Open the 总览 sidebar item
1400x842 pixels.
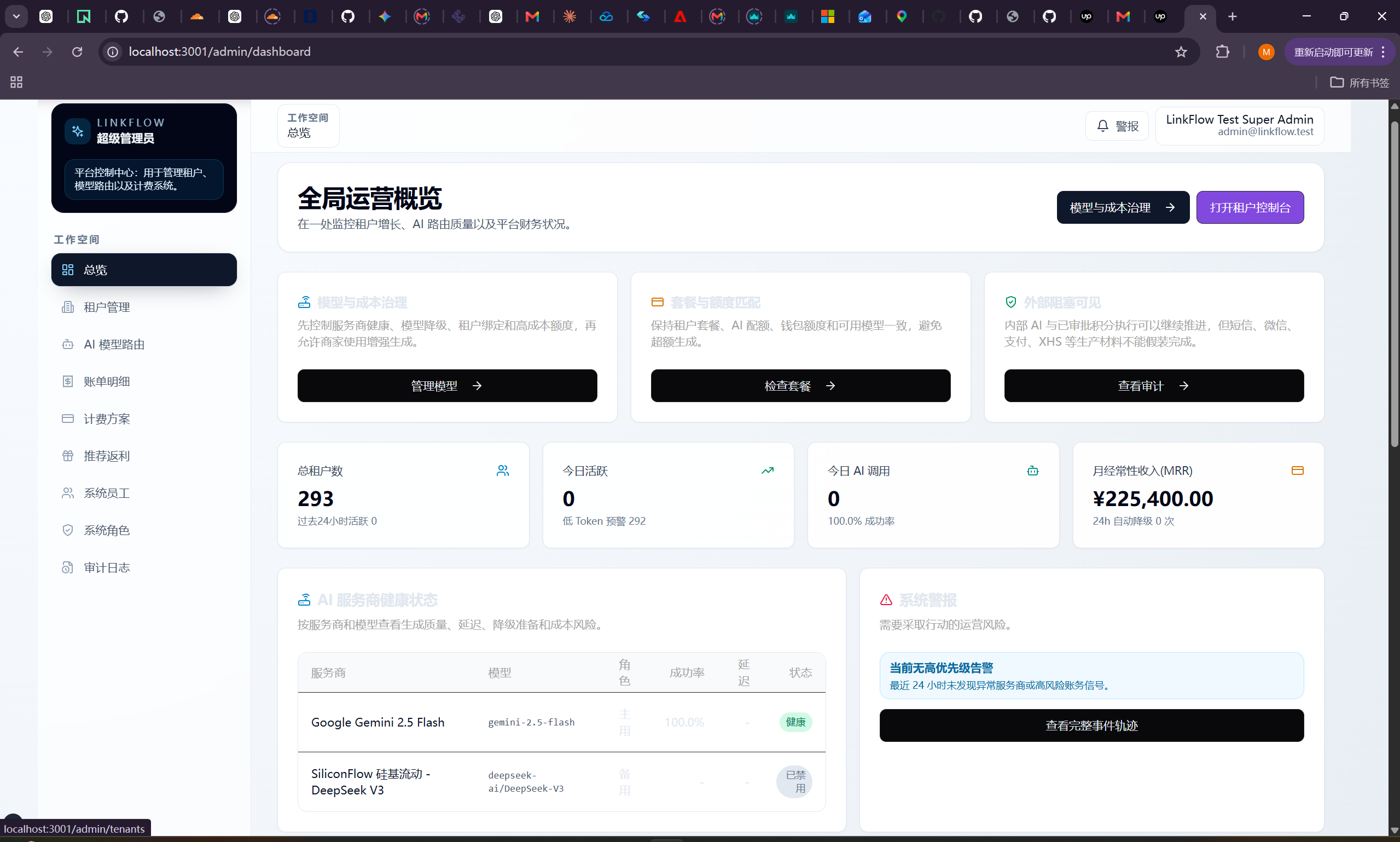click(x=143, y=270)
